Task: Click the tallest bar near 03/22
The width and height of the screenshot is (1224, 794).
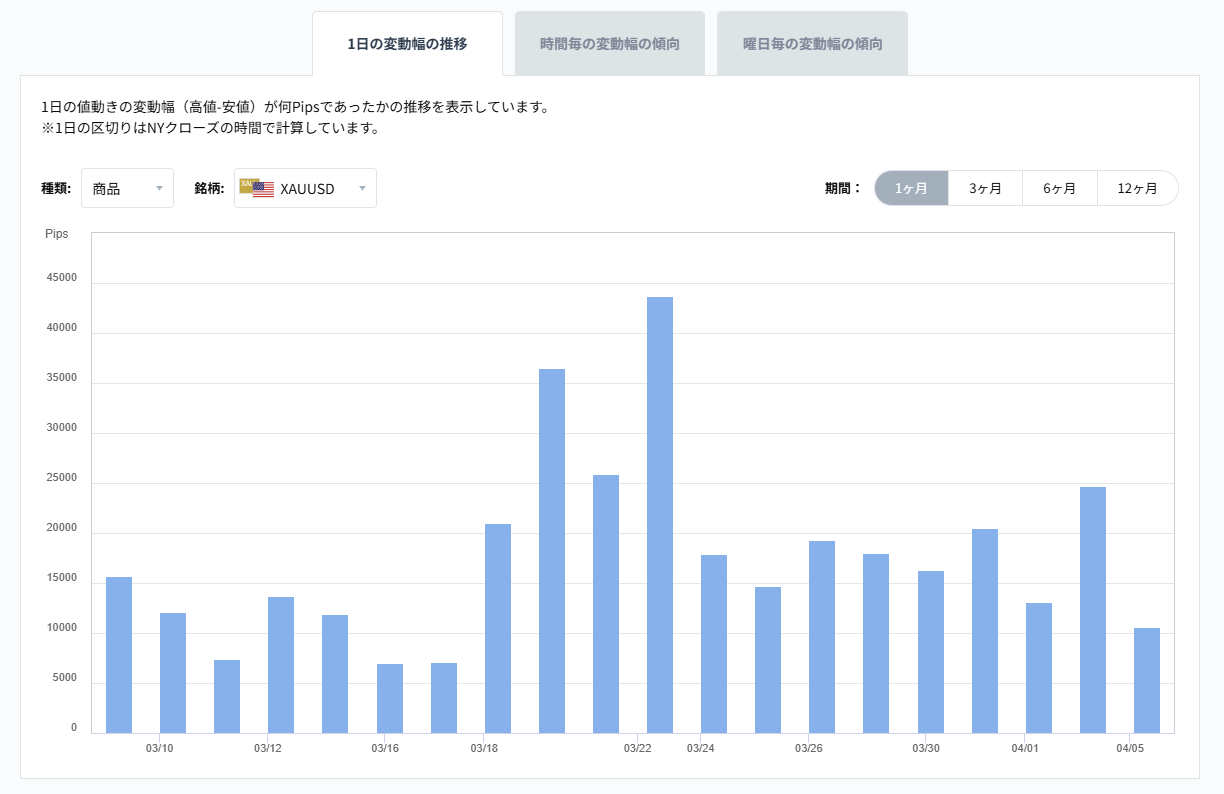Action: coord(661,510)
